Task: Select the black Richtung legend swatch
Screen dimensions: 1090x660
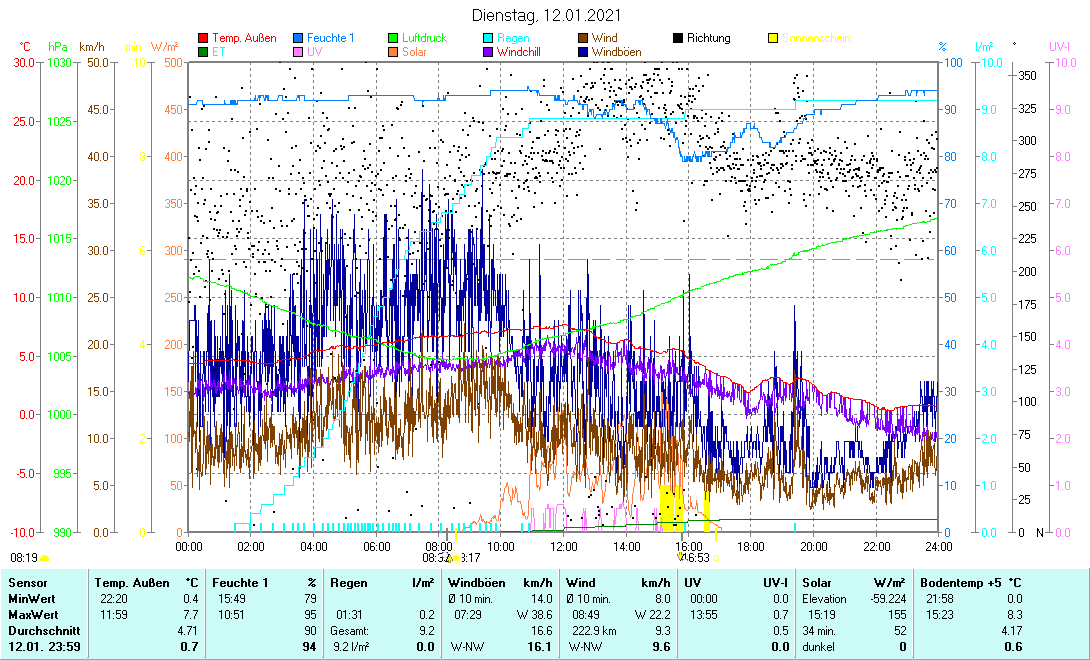Action: click(678, 38)
